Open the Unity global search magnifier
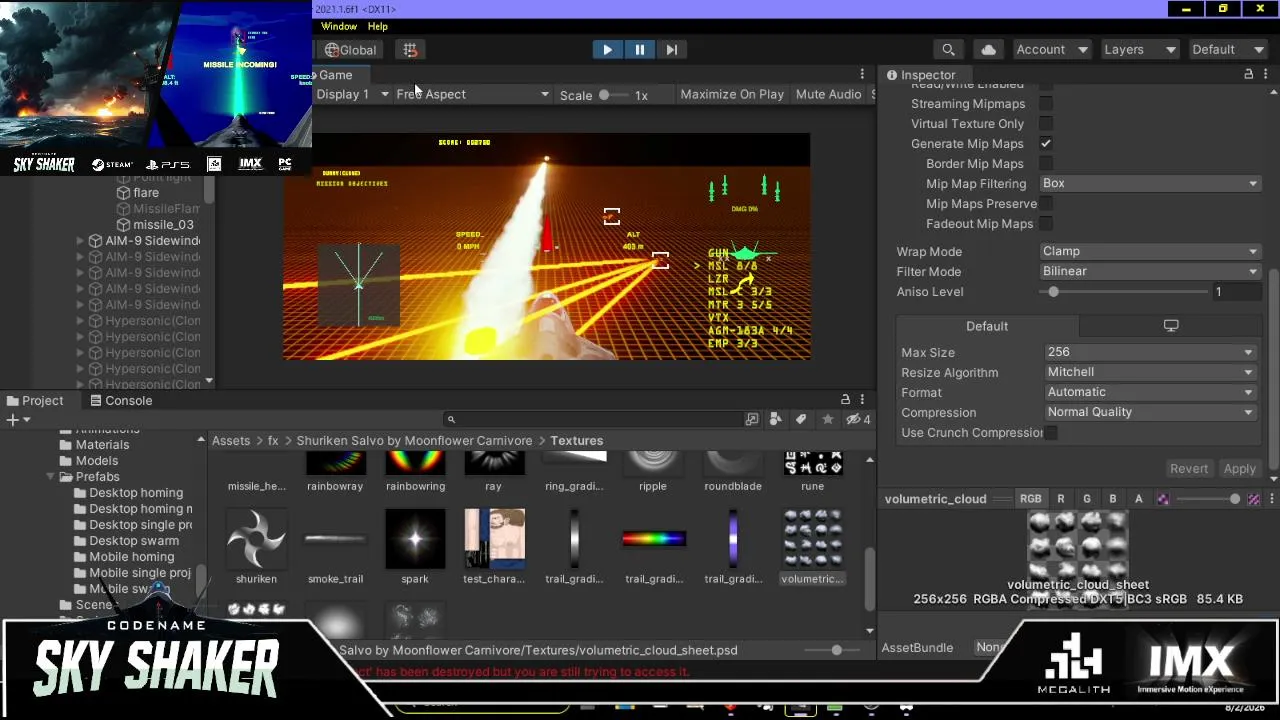This screenshot has width=1280, height=720. click(x=948, y=49)
